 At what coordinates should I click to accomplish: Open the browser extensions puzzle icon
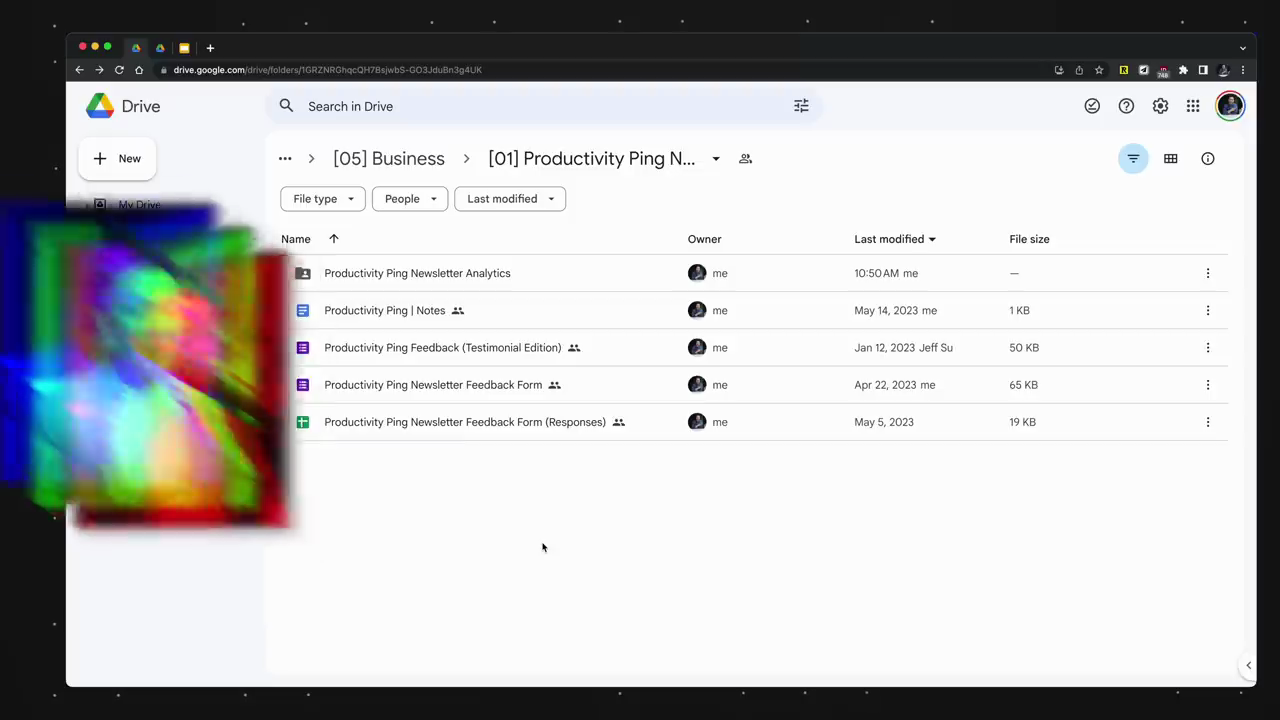(1183, 70)
